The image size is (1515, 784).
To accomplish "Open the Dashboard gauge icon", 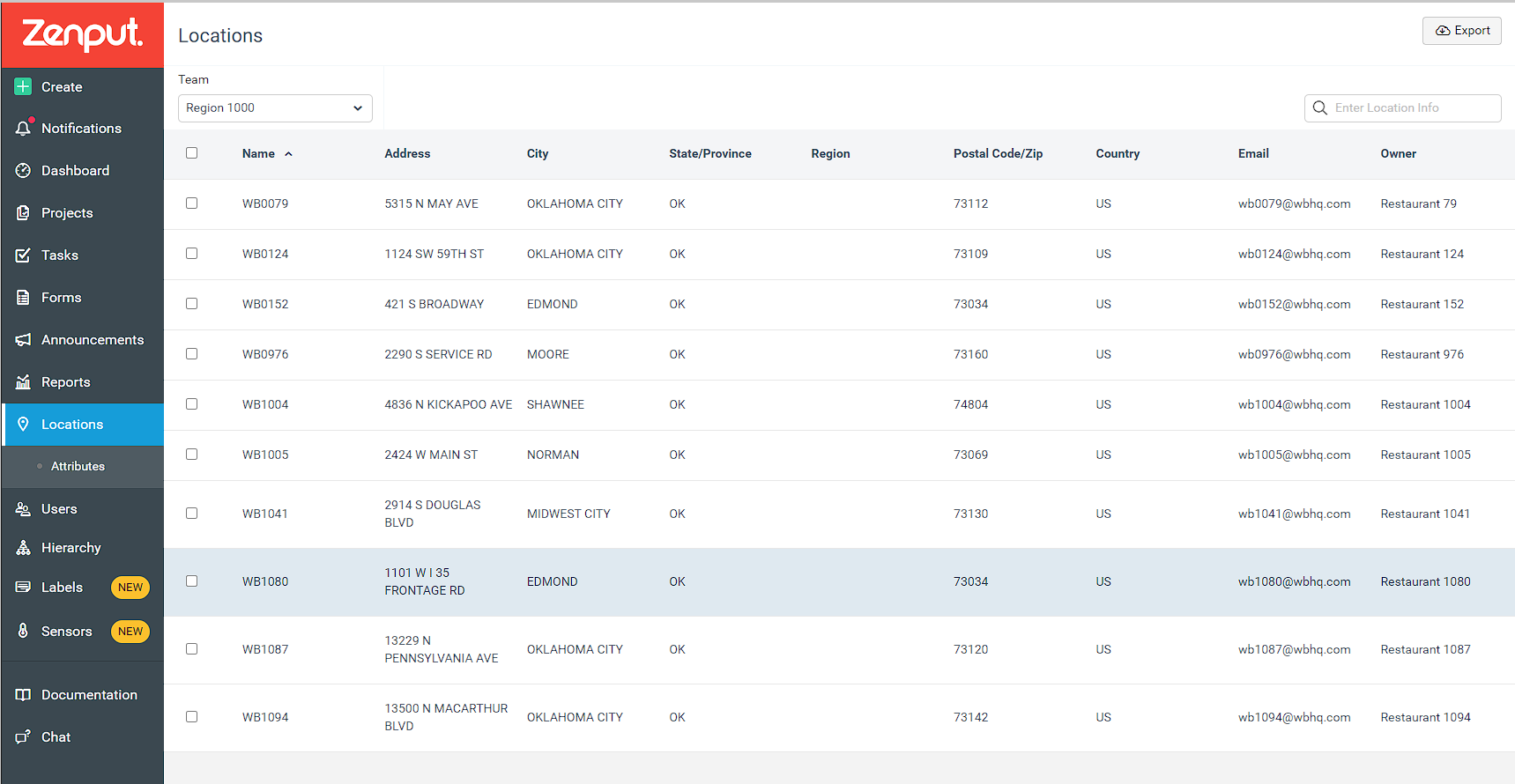I will click(23, 170).
